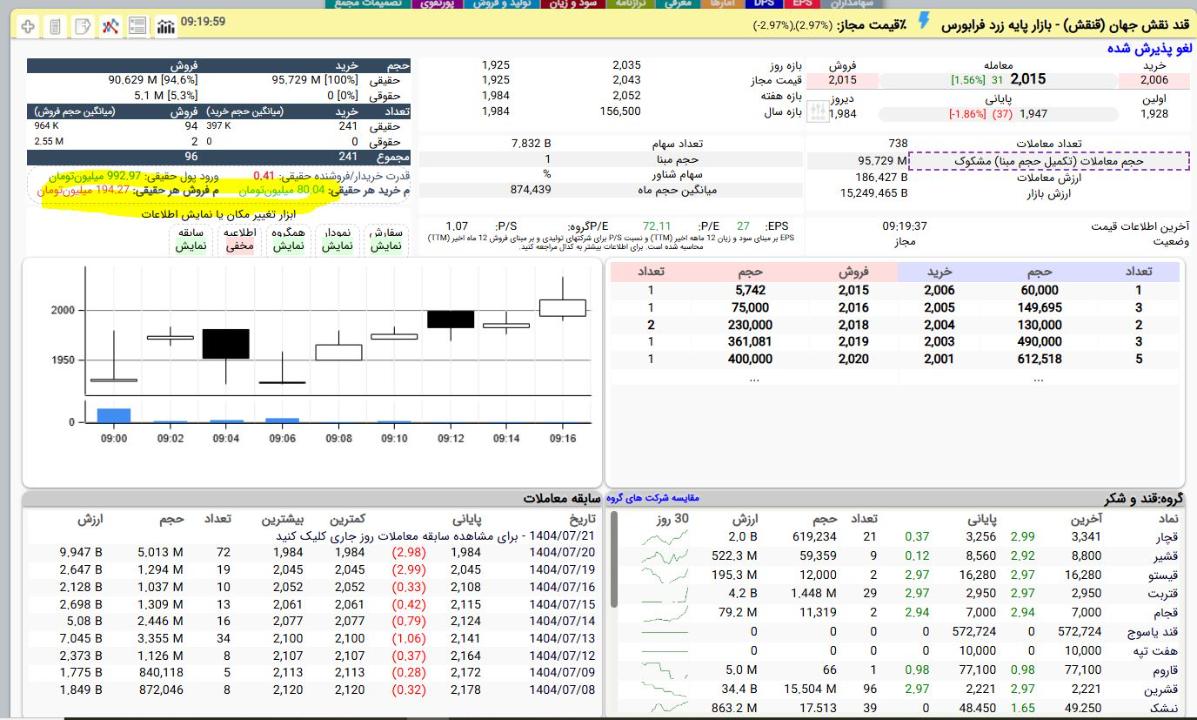Expand more buy orders via ellipsis
Image resolution: width=1197 pixels, height=720 pixels.
point(1038,379)
